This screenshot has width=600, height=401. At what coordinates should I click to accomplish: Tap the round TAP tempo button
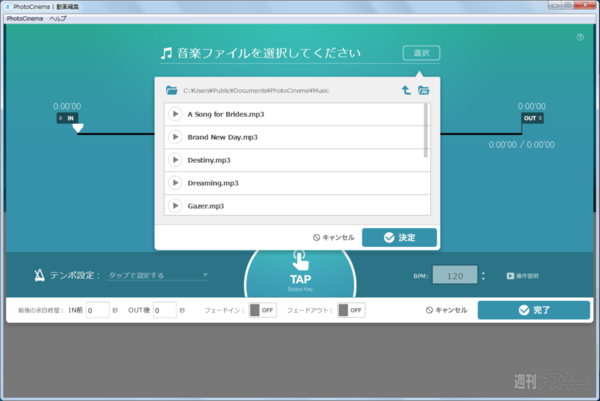300,274
